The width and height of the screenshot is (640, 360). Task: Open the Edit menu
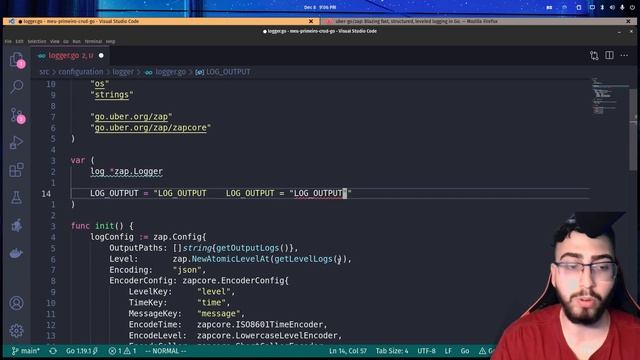tap(19, 41)
